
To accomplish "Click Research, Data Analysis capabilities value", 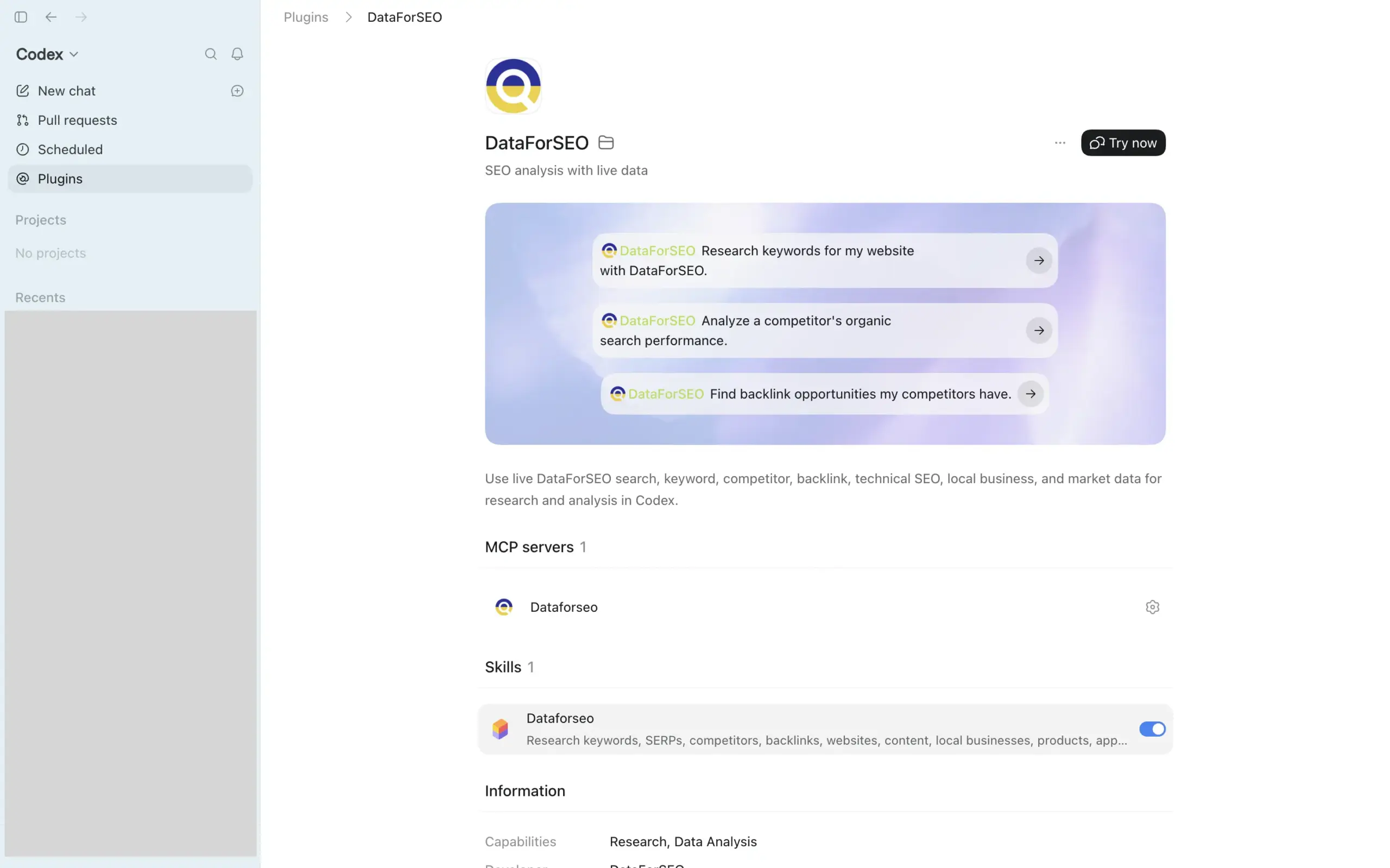I will (683, 841).
